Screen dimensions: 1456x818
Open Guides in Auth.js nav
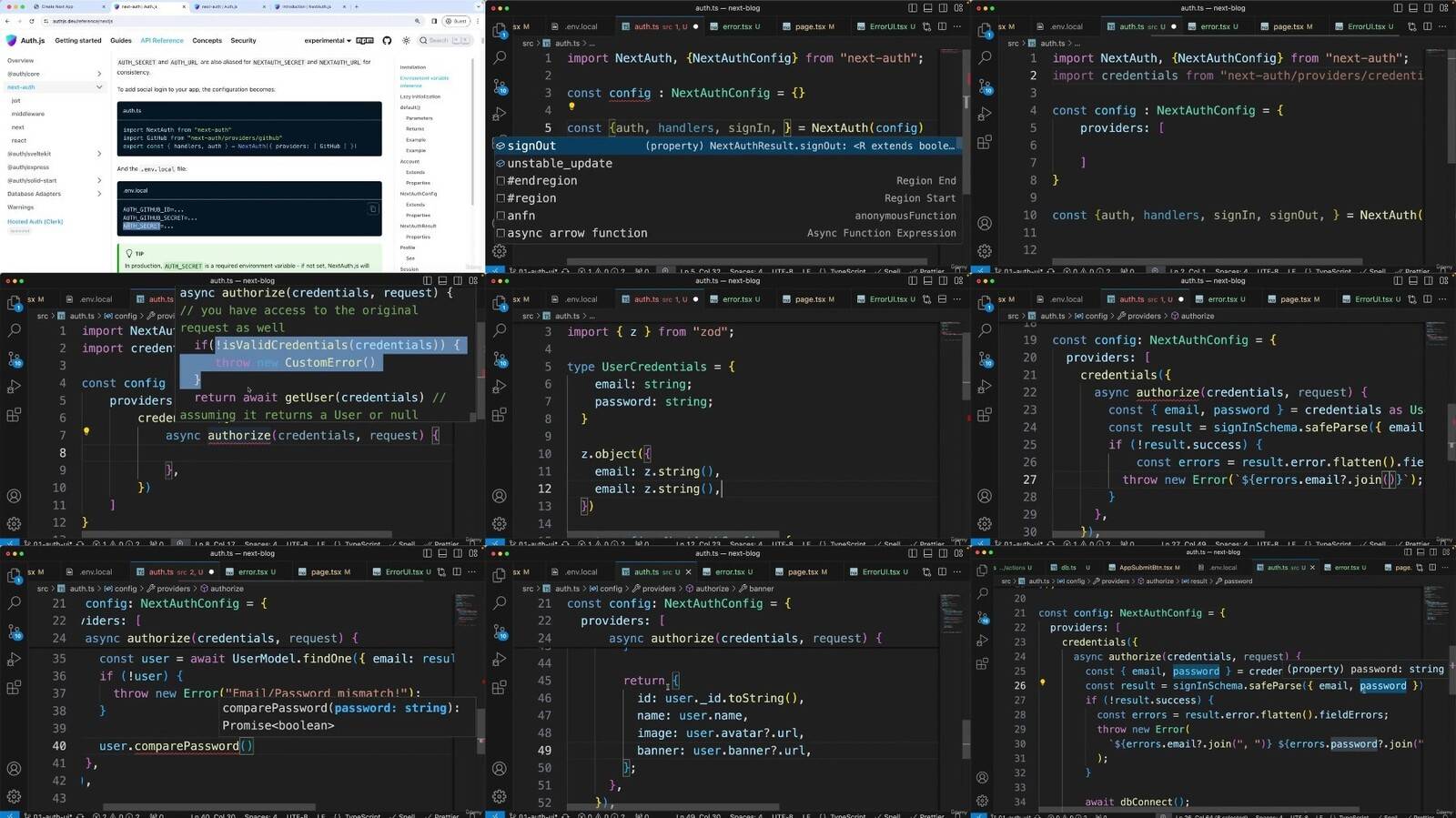(121, 41)
